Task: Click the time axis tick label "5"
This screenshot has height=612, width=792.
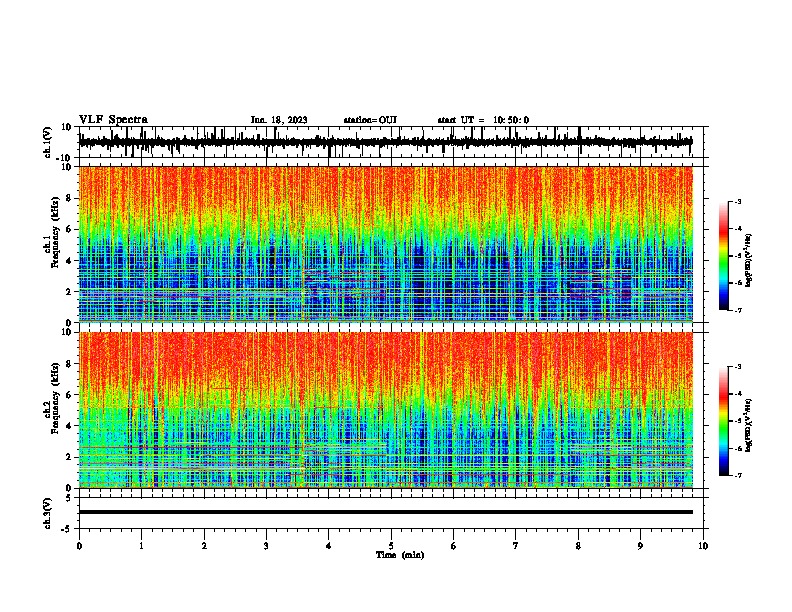Action: pyautogui.click(x=391, y=546)
